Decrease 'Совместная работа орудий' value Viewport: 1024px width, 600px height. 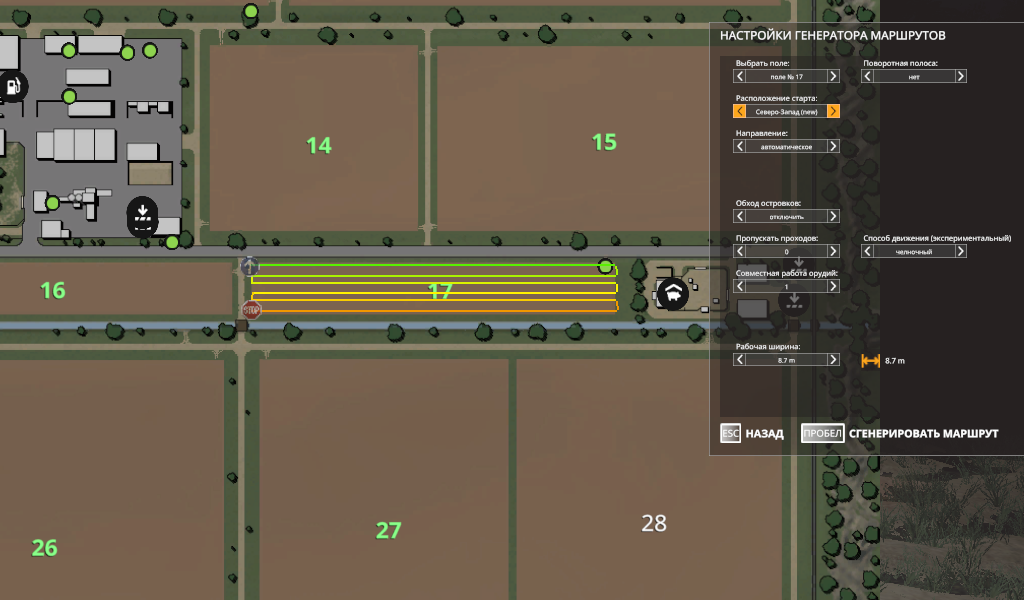pos(739,286)
